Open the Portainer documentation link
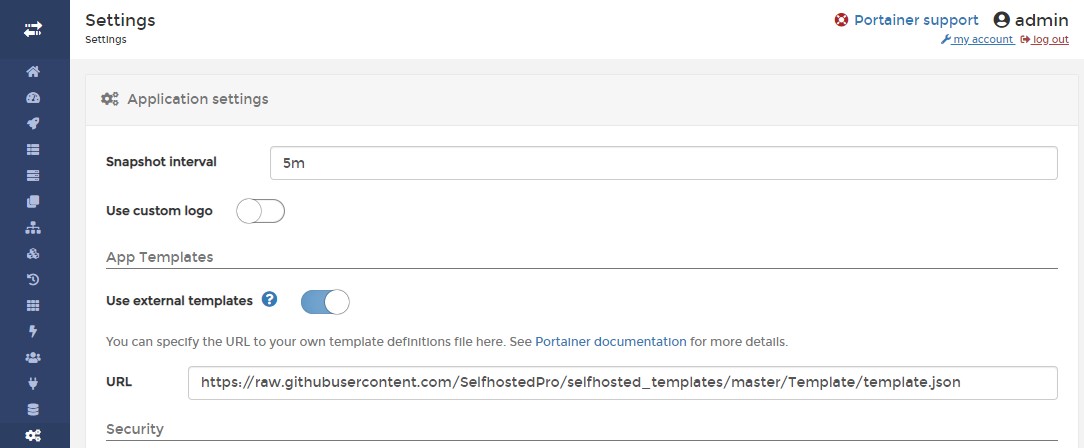Image resolution: width=1084 pixels, height=448 pixels. (x=610, y=342)
